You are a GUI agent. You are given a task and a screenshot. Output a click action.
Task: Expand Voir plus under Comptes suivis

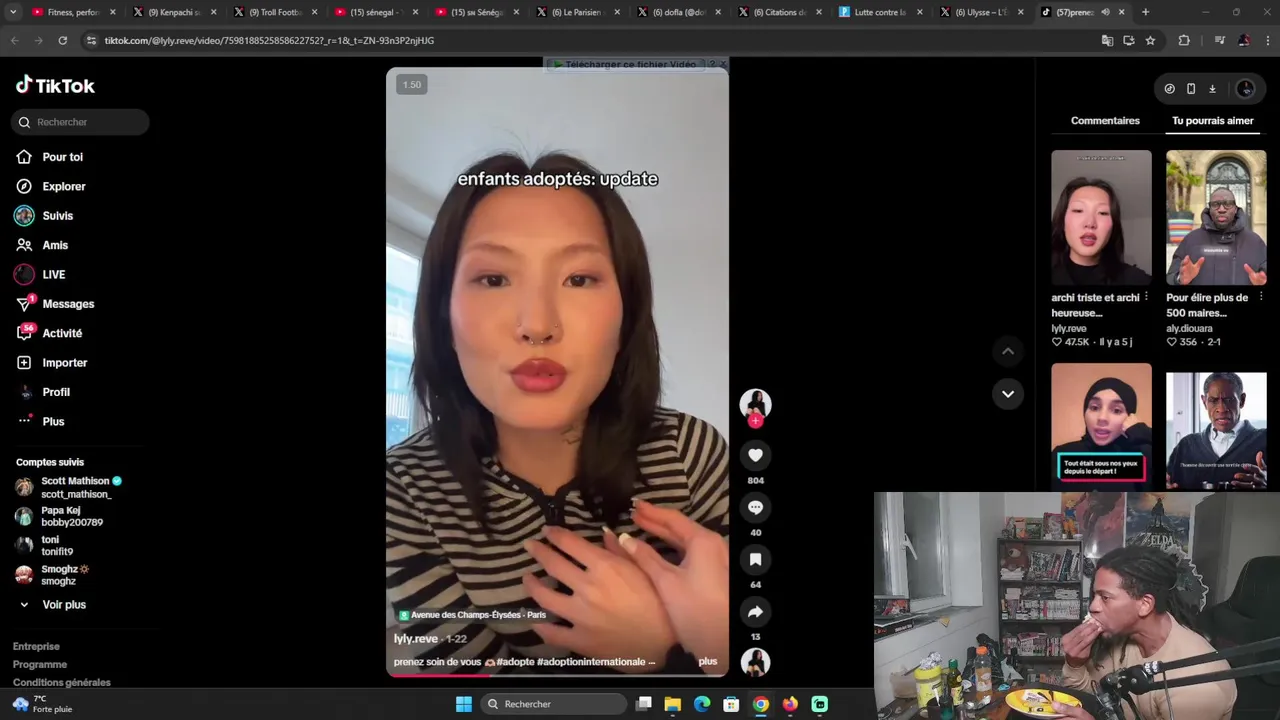coord(63,604)
